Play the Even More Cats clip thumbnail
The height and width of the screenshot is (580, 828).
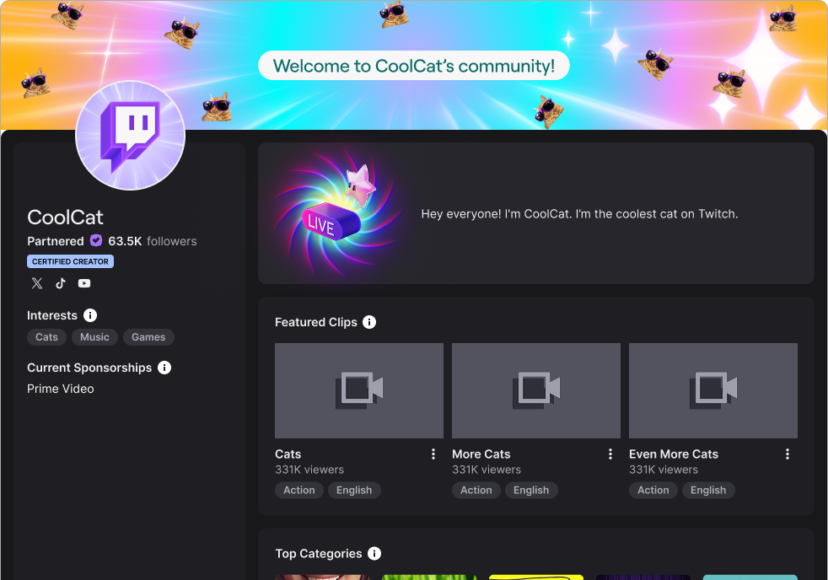pos(713,390)
